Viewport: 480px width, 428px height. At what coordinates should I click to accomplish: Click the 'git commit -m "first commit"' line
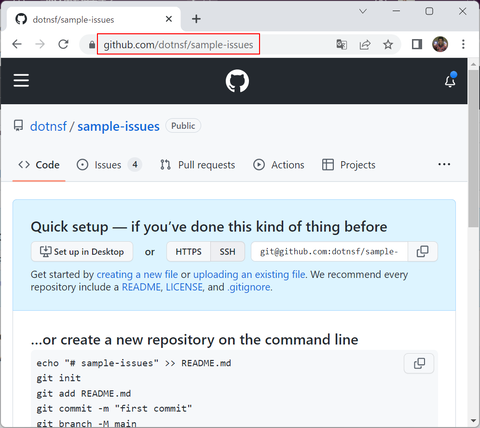(x=114, y=409)
